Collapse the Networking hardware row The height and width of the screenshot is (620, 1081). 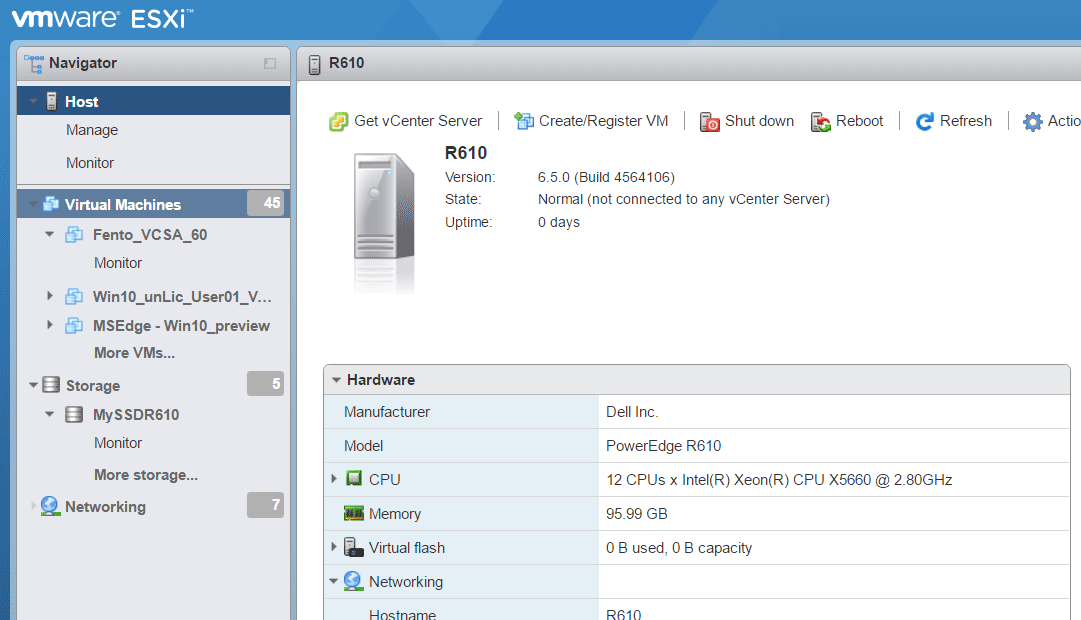[334, 581]
